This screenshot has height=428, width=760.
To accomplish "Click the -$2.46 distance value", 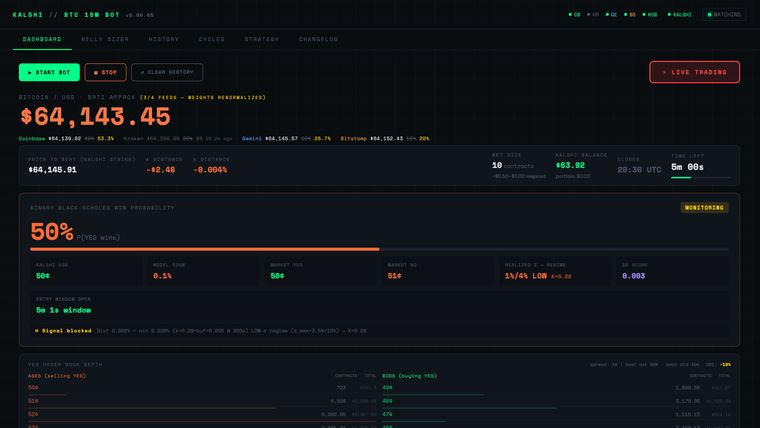I will 160,170.
